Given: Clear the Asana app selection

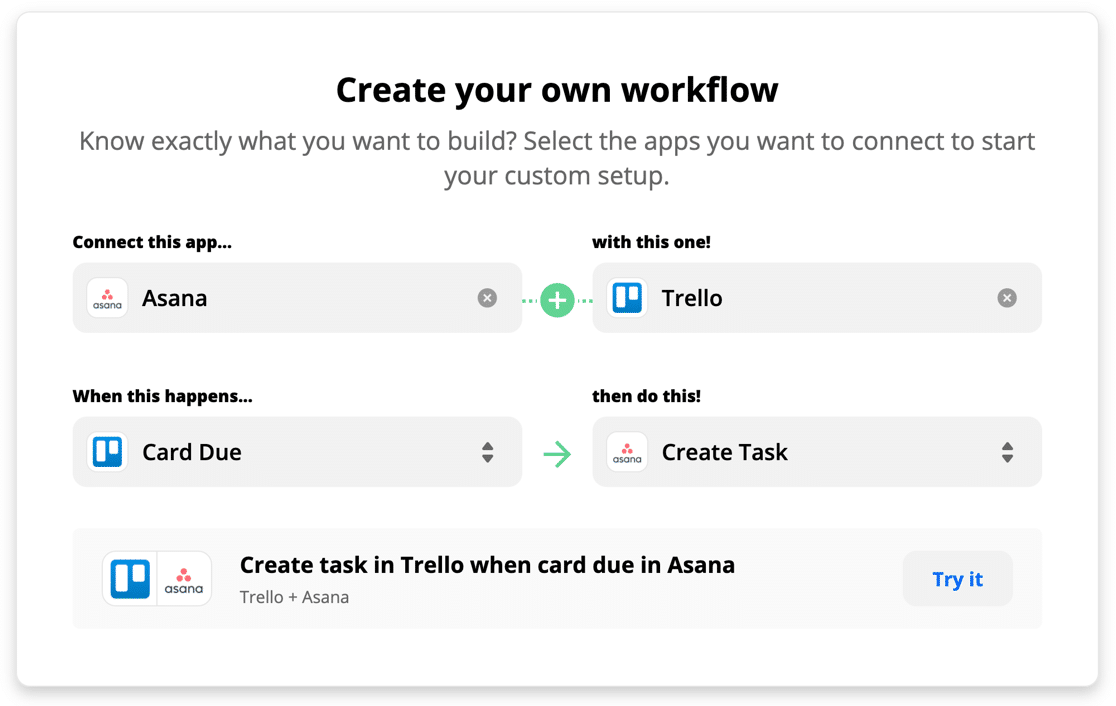Looking at the screenshot, I should click(x=487, y=298).
